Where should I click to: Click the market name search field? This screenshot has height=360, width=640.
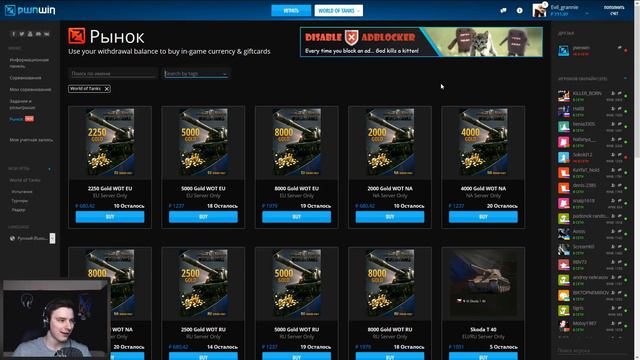click(113, 73)
